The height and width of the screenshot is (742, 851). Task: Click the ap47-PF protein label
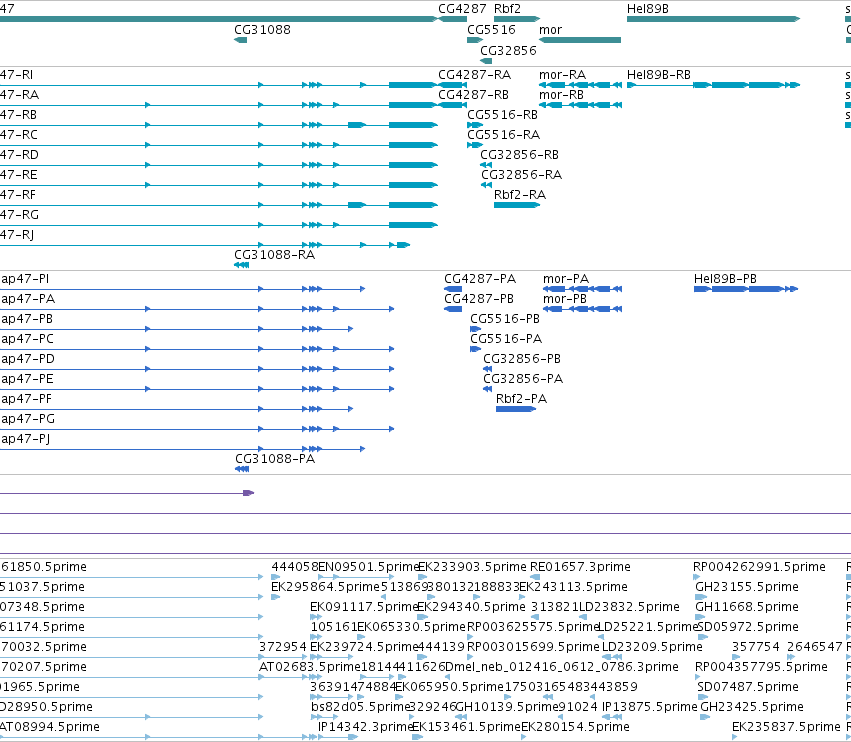tap(27, 399)
